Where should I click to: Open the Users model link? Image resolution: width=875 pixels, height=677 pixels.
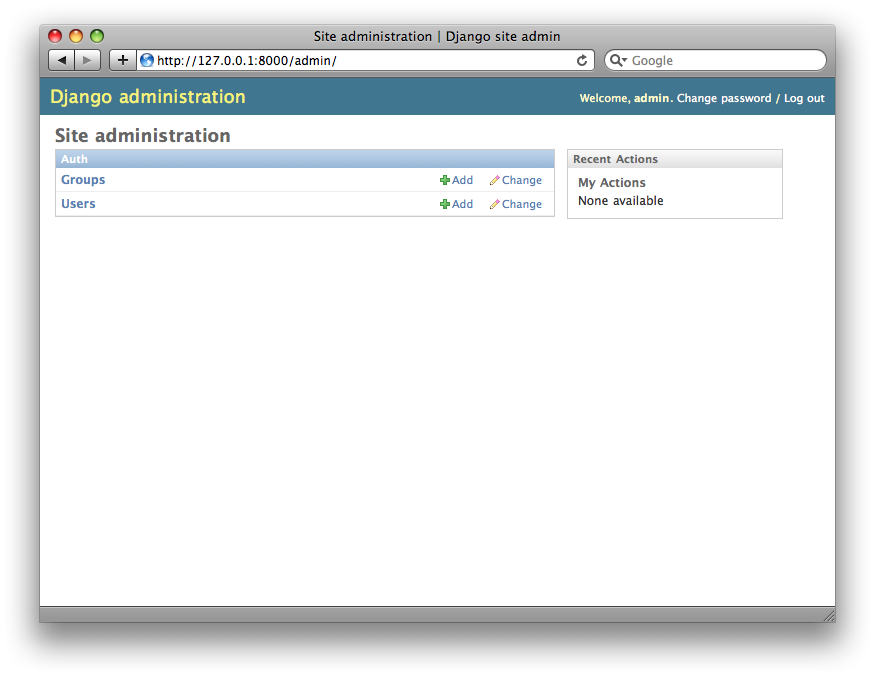click(x=78, y=204)
